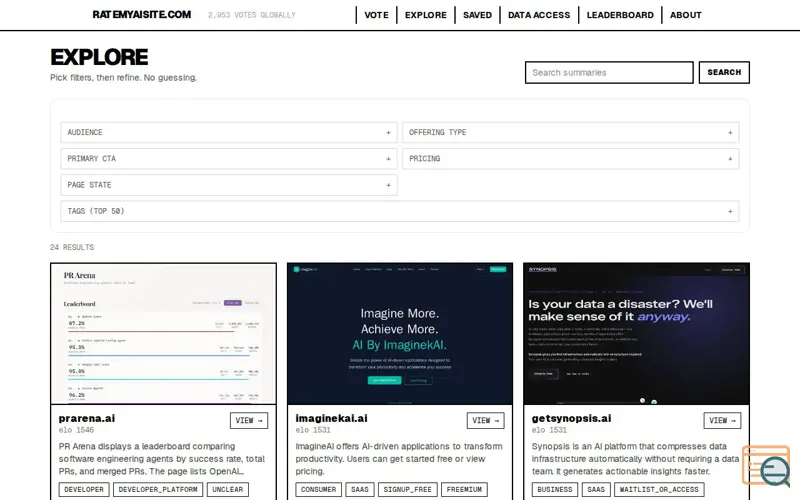
Task: Click the prarena.ai title
Action: coord(87,418)
